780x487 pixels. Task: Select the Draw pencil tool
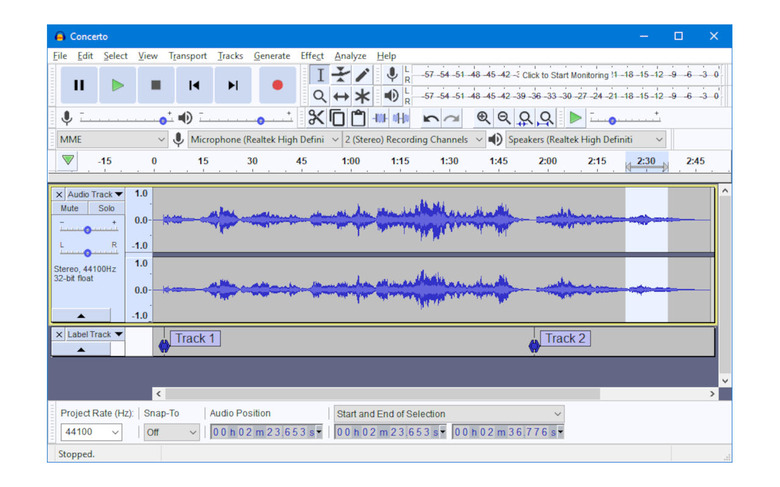click(362, 75)
